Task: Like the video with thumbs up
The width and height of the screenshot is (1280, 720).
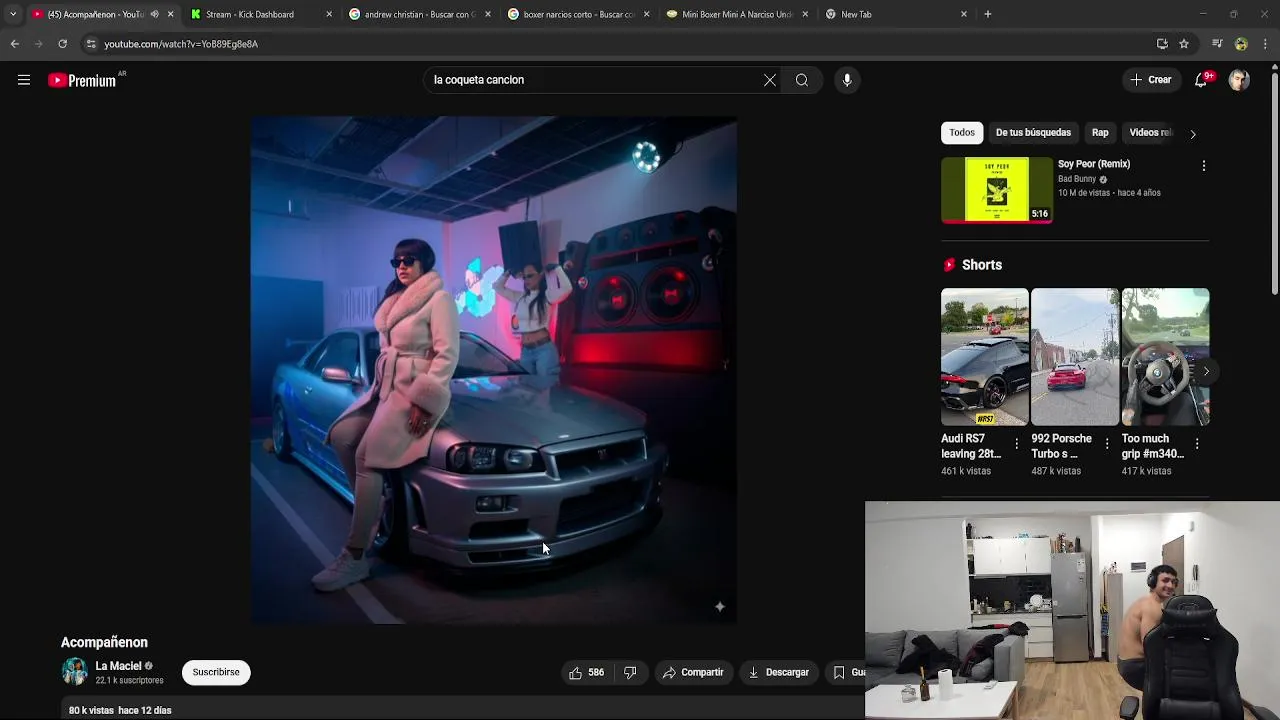Action: point(586,672)
